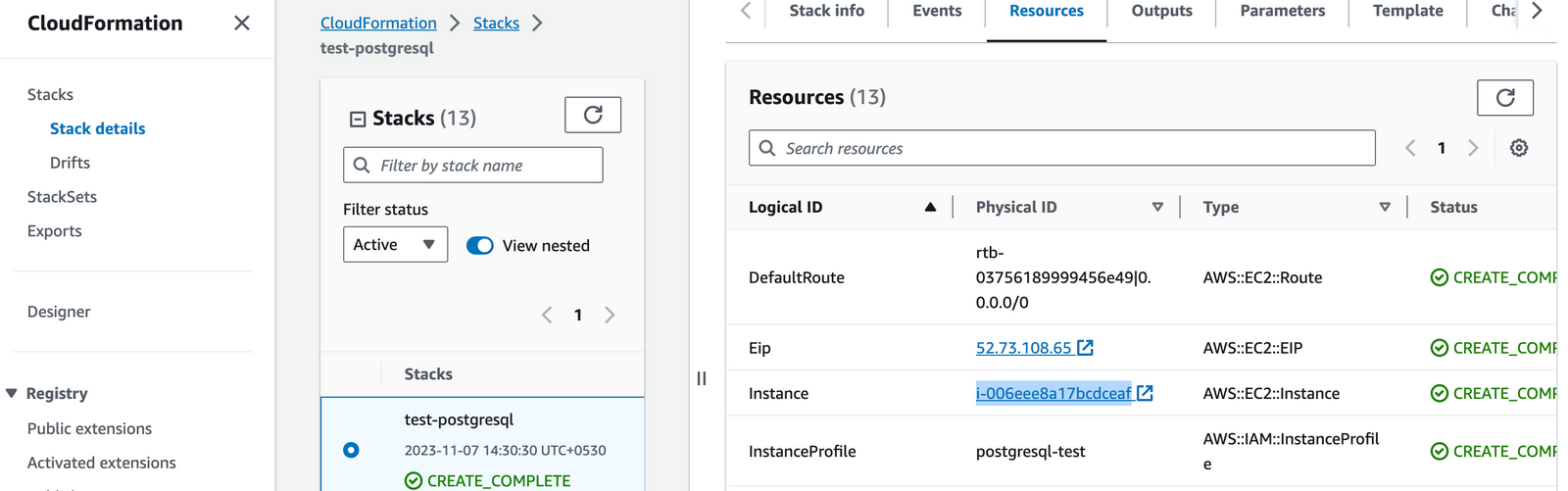Open external link icon next to Instance ID
The image size is (1568, 491).
point(1145,393)
